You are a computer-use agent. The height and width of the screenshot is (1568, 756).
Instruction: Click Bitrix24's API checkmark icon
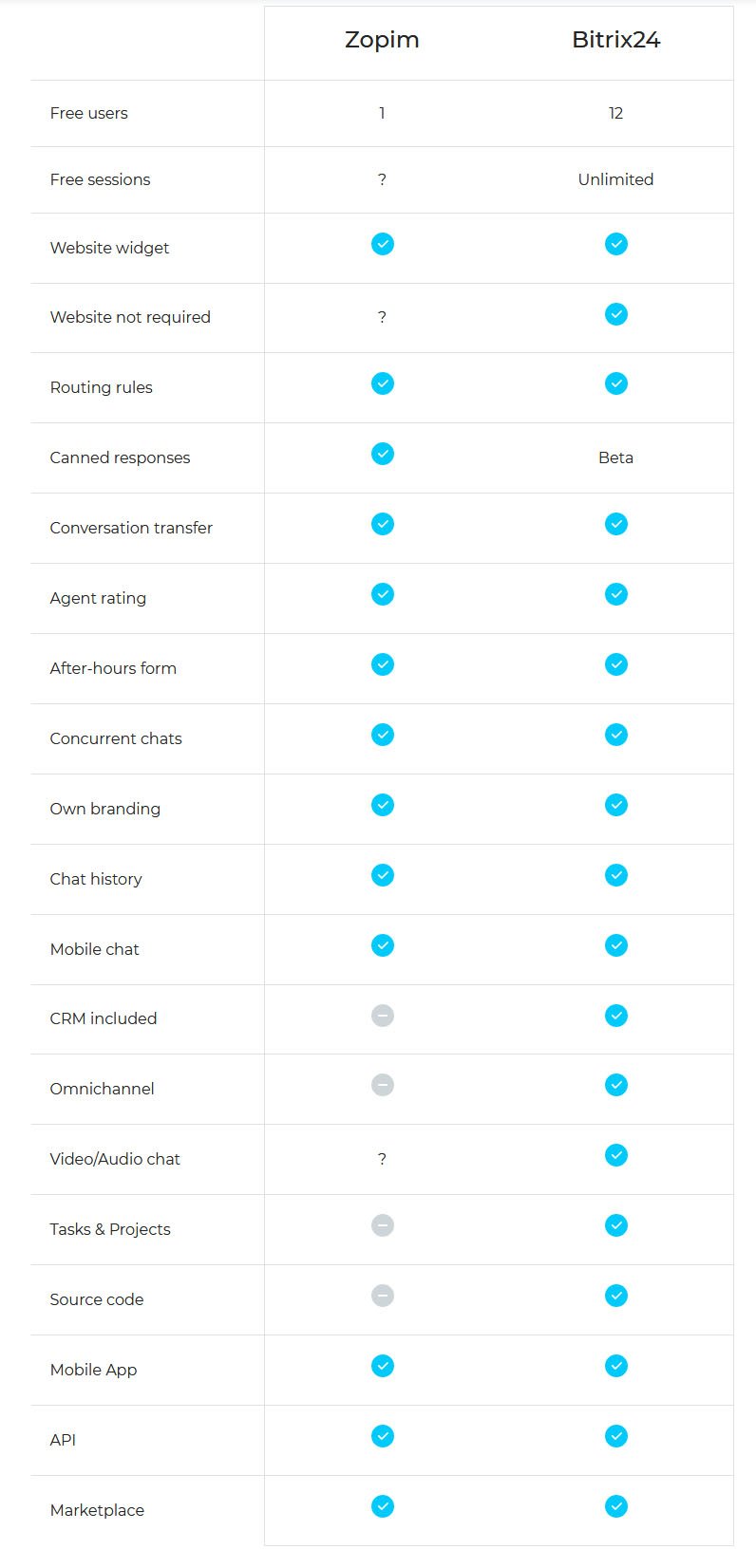[x=615, y=1436]
